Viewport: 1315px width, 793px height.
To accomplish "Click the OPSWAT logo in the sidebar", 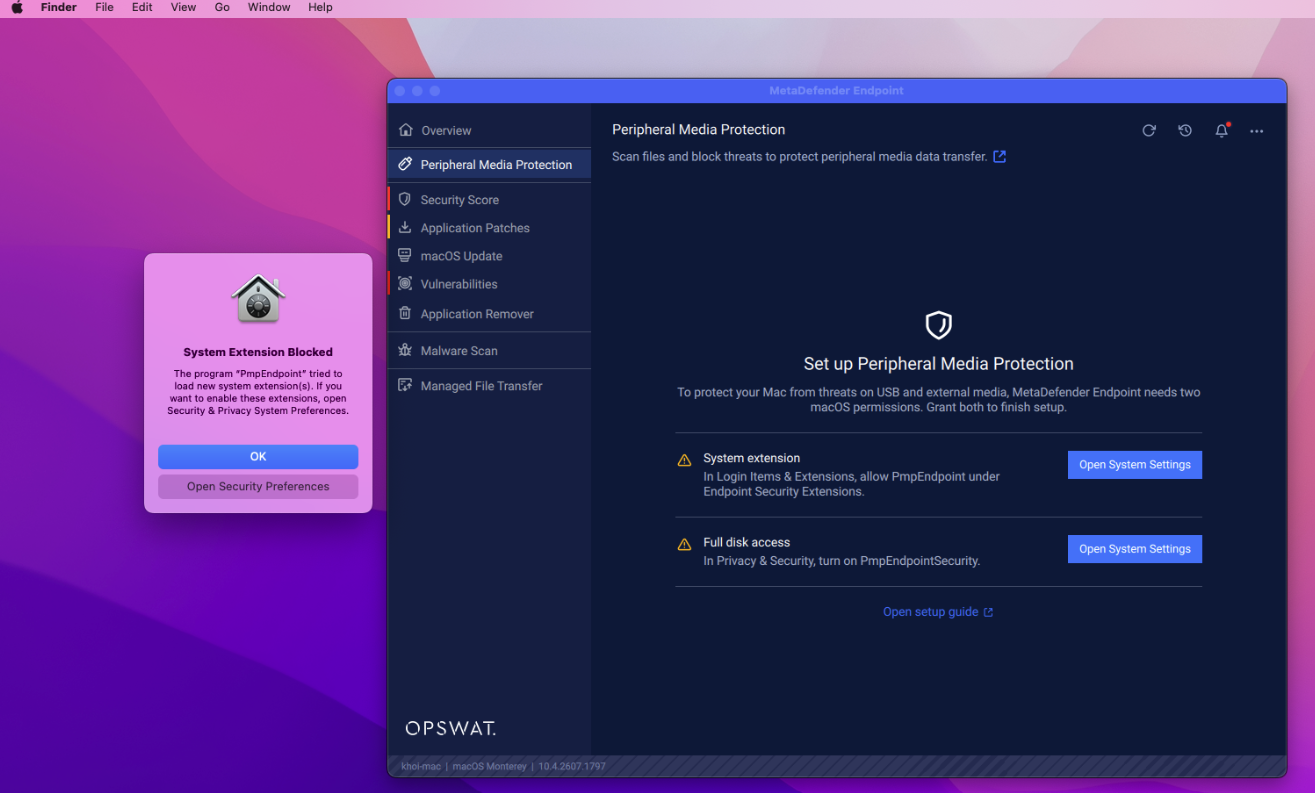I will tap(450, 728).
